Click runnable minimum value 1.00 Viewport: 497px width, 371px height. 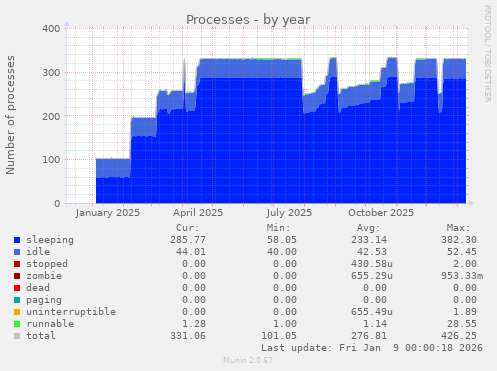coord(285,324)
